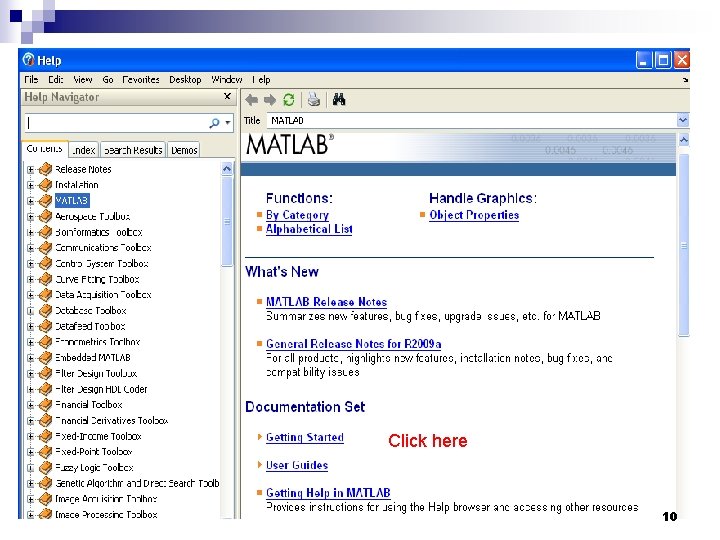The height and width of the screenshot is (540, 720).
Task: Click the Bioinformatics Toolbox book icon
Action: click(x=45, y=232)
